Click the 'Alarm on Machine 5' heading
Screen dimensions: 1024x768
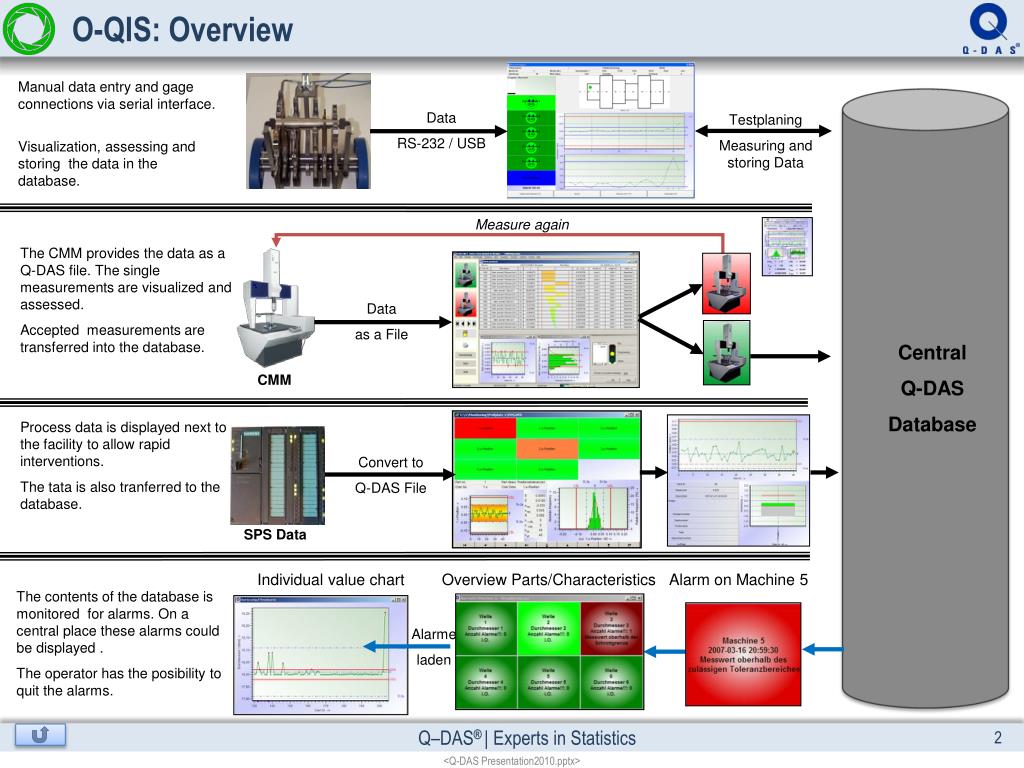point(738,580)
